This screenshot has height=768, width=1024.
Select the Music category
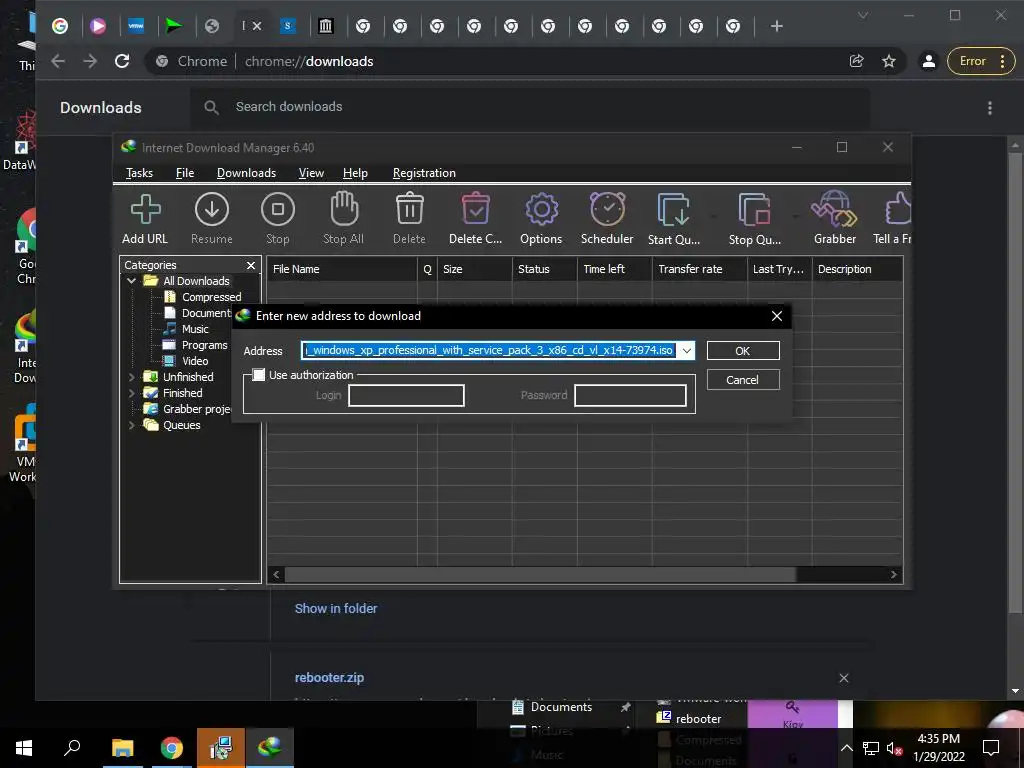click(195, 329)
